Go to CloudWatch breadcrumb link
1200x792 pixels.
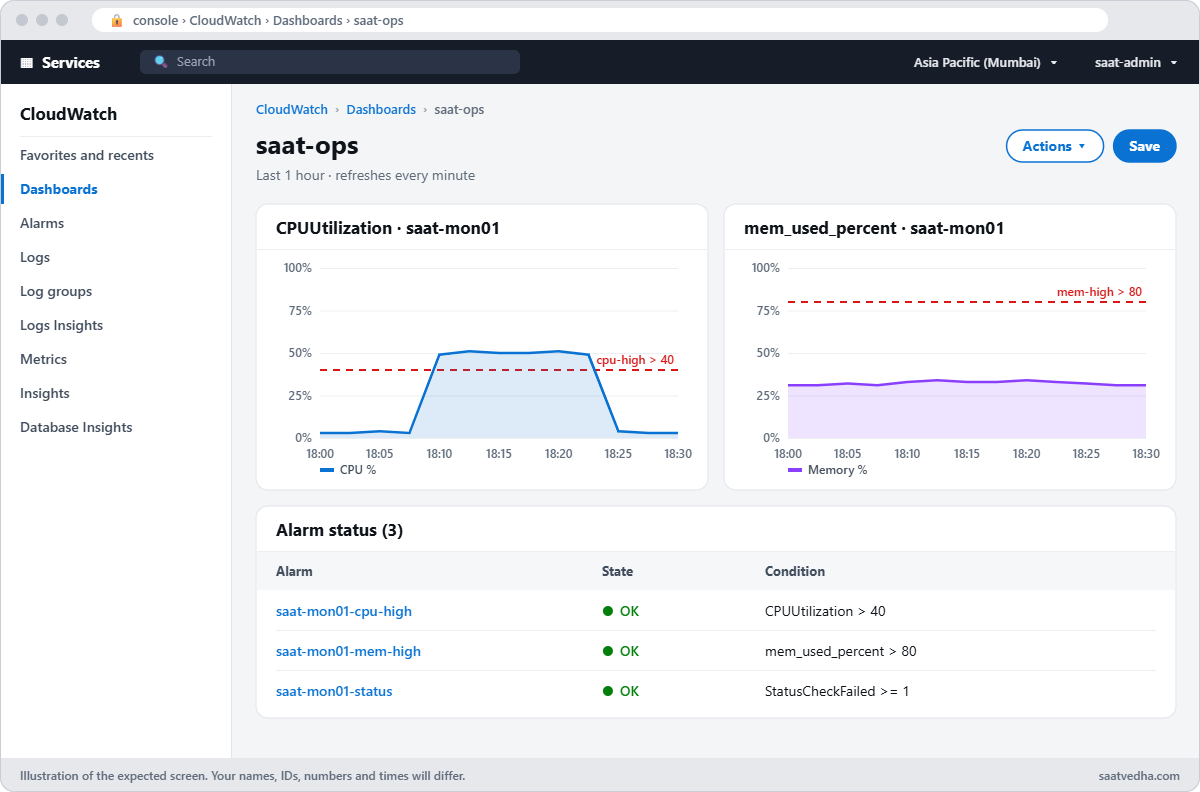(x=292, y=109)
